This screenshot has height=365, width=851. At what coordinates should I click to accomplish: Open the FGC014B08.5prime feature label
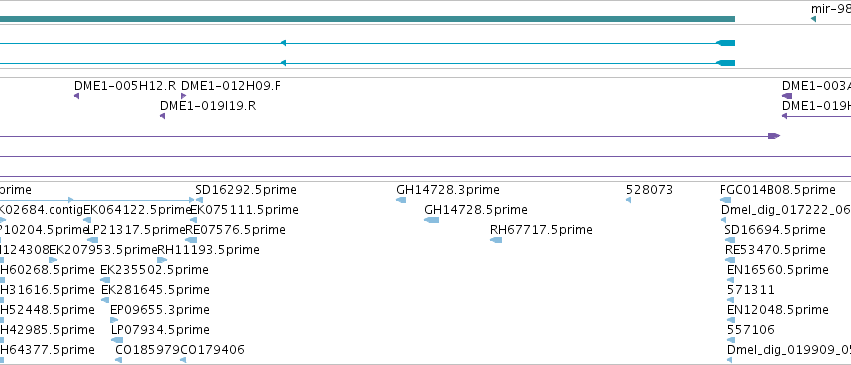click(778, 190)
